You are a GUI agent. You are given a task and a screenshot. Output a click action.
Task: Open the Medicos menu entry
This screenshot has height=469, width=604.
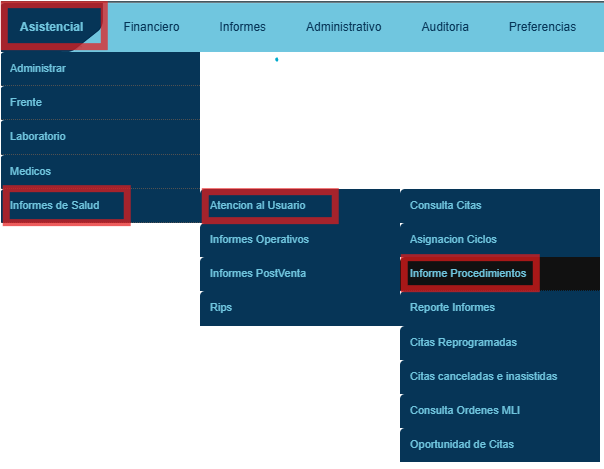pos(31,171)
